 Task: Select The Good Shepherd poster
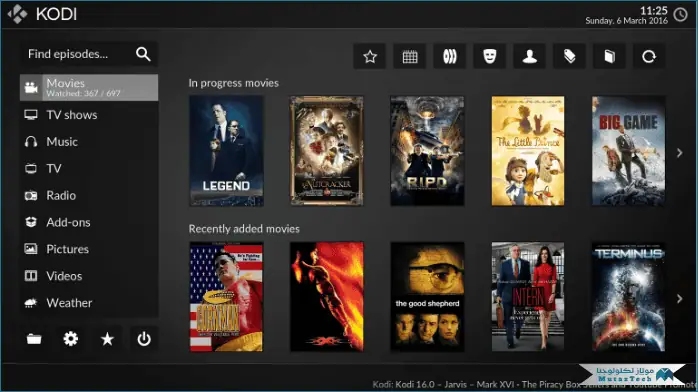tap(427, 297)
